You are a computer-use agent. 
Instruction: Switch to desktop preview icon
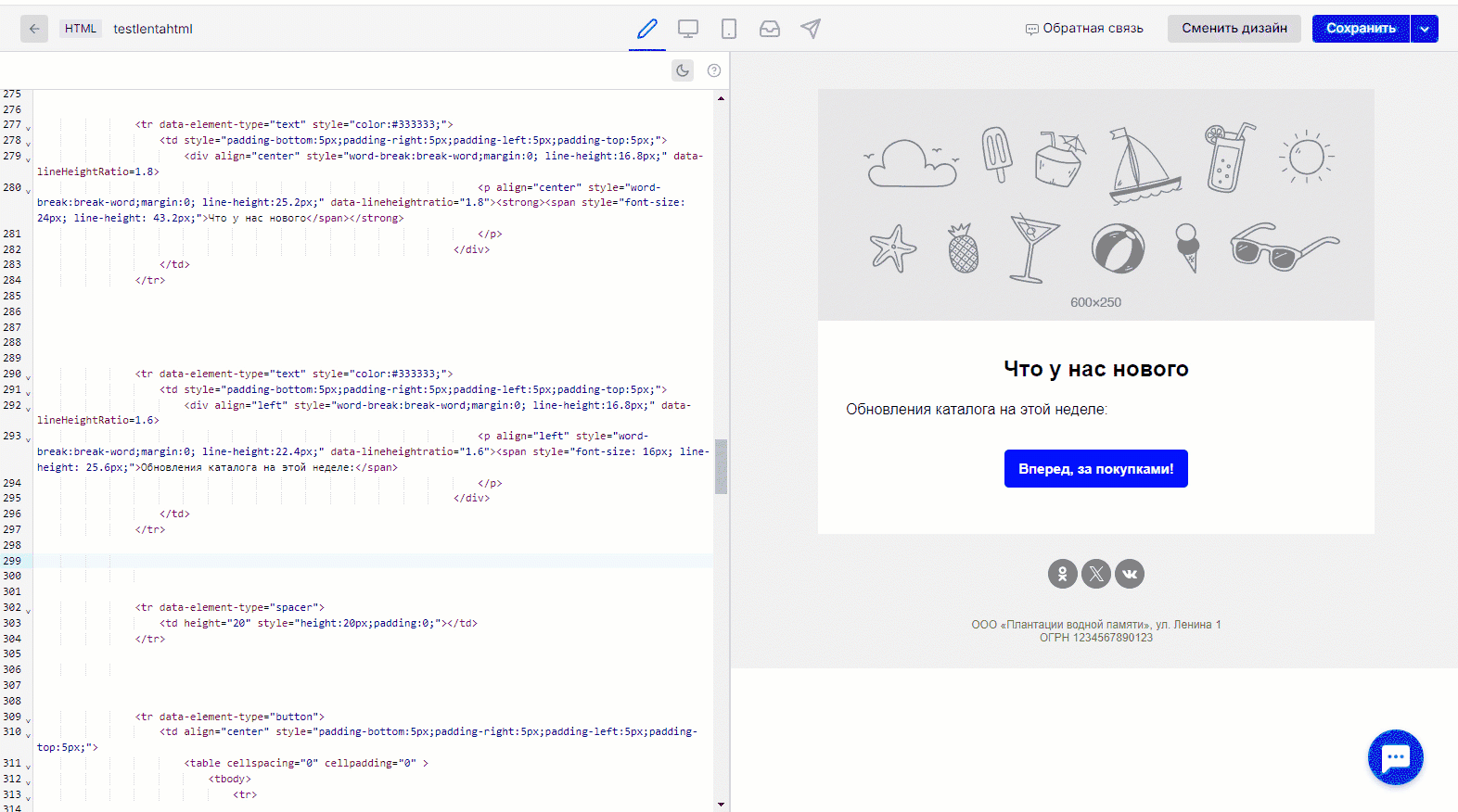pyautogui.click(x=688, y=29)
